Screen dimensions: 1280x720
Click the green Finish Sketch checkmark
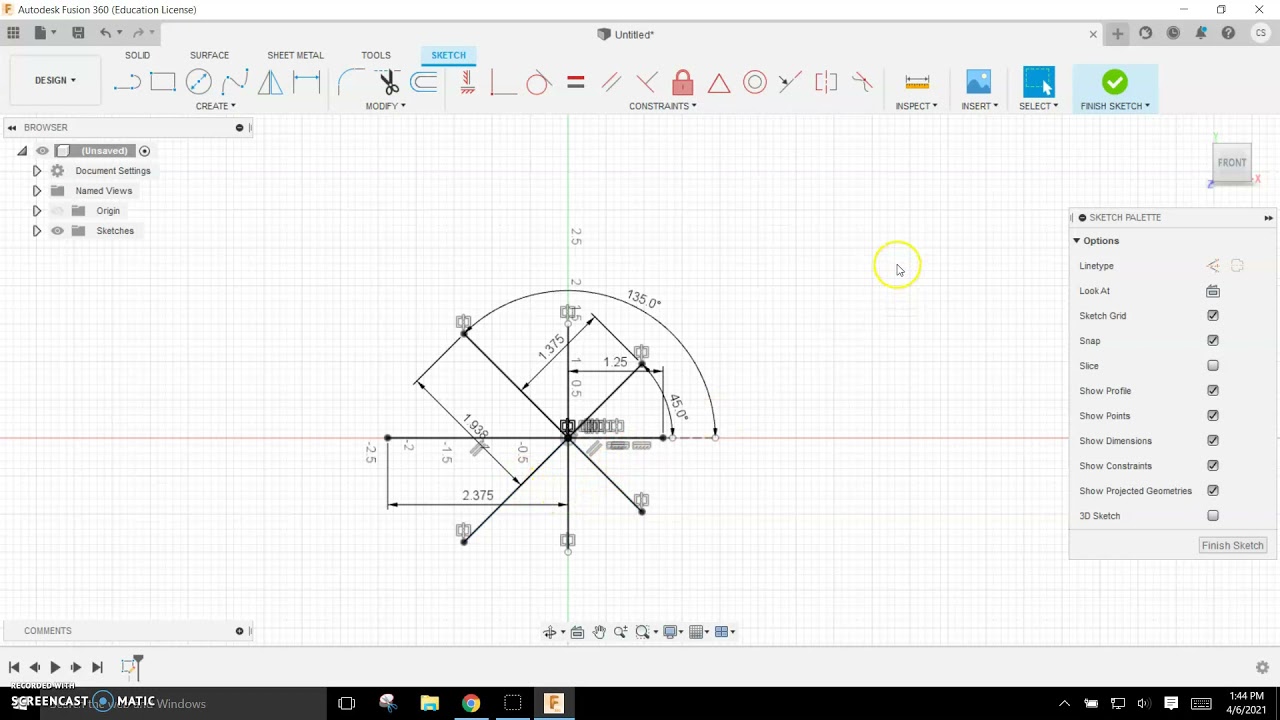tap(1115, 82)
